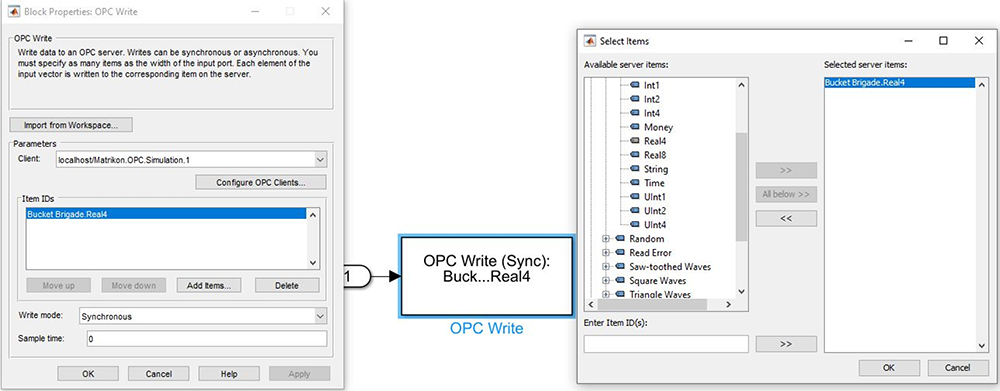Click the Triangle Waves group icon
The image size is (1000, 391).
(x=620, y=294)
